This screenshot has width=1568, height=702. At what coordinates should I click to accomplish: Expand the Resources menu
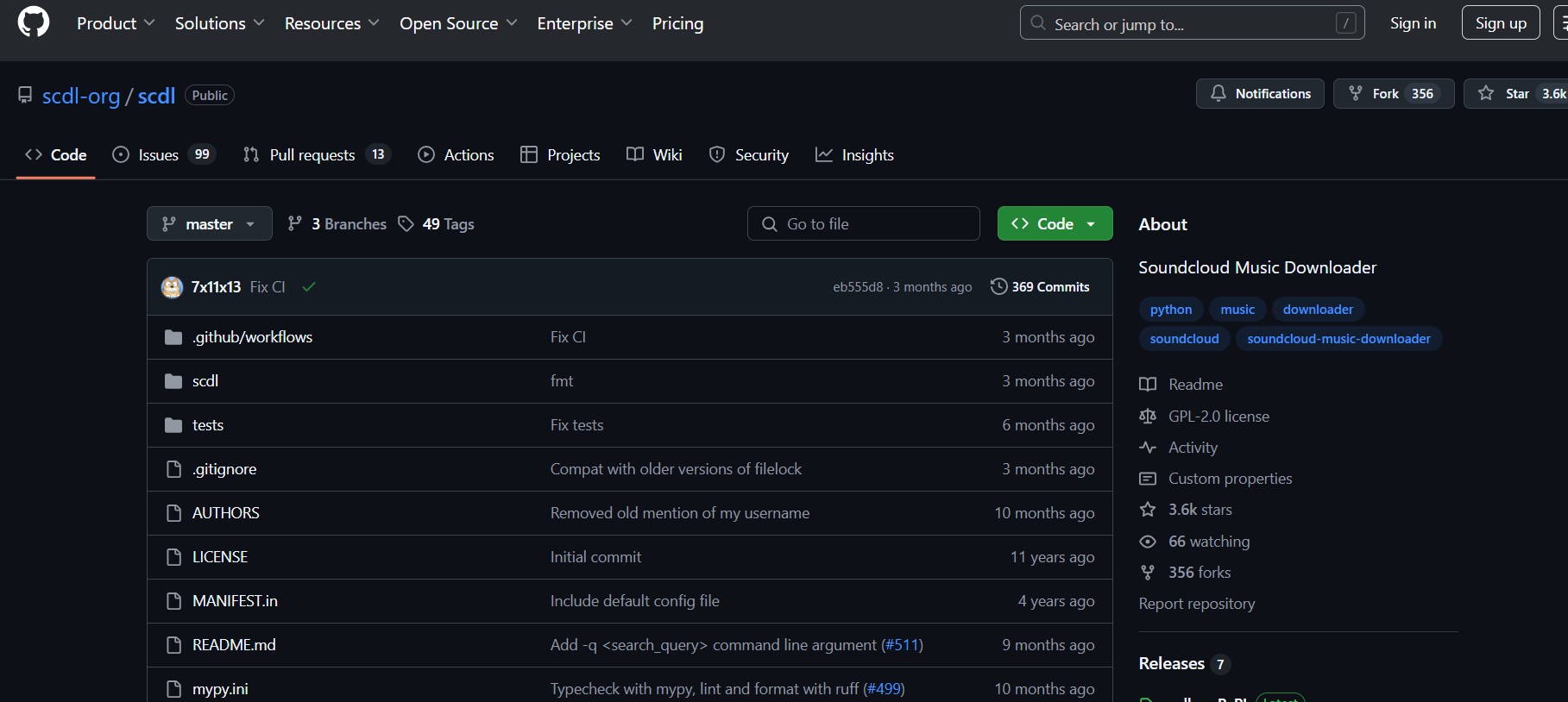(332, 23)
